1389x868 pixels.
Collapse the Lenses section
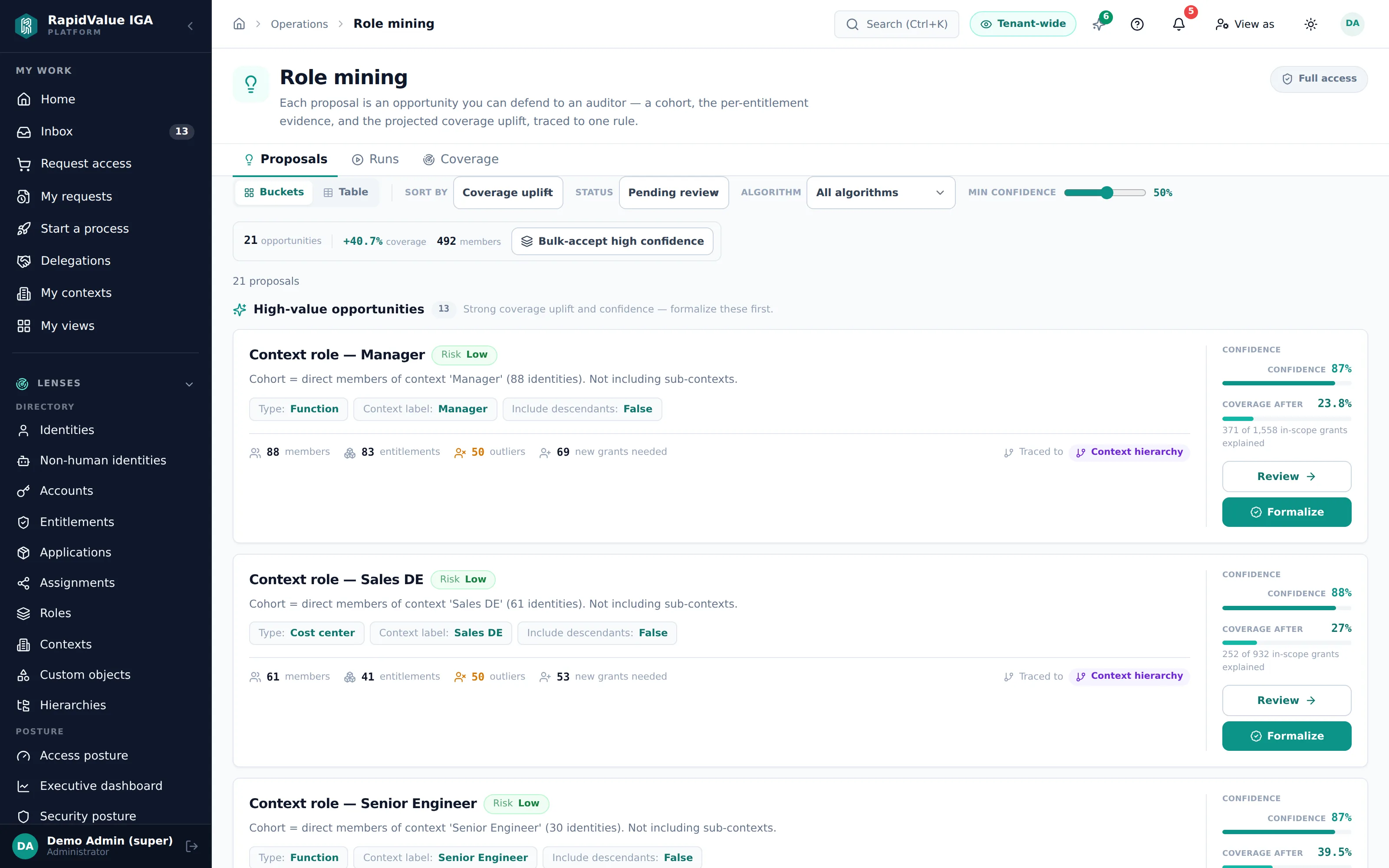click(189, 384)
